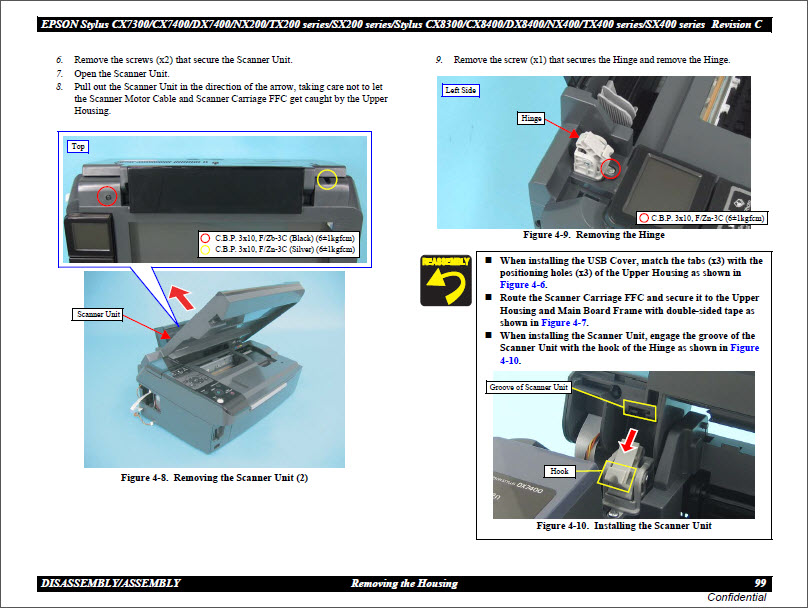Viewport: 808px width, 608px height.
Task: Click the red circled screw in Figure 4-9
Action: point(610,168)
